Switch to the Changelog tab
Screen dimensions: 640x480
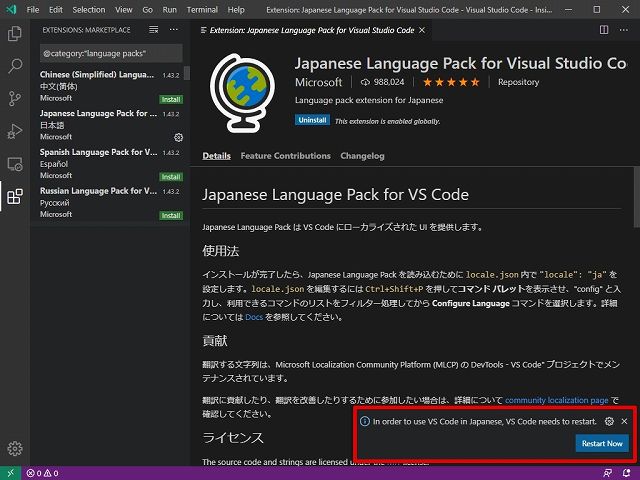(x=362, y=156)
